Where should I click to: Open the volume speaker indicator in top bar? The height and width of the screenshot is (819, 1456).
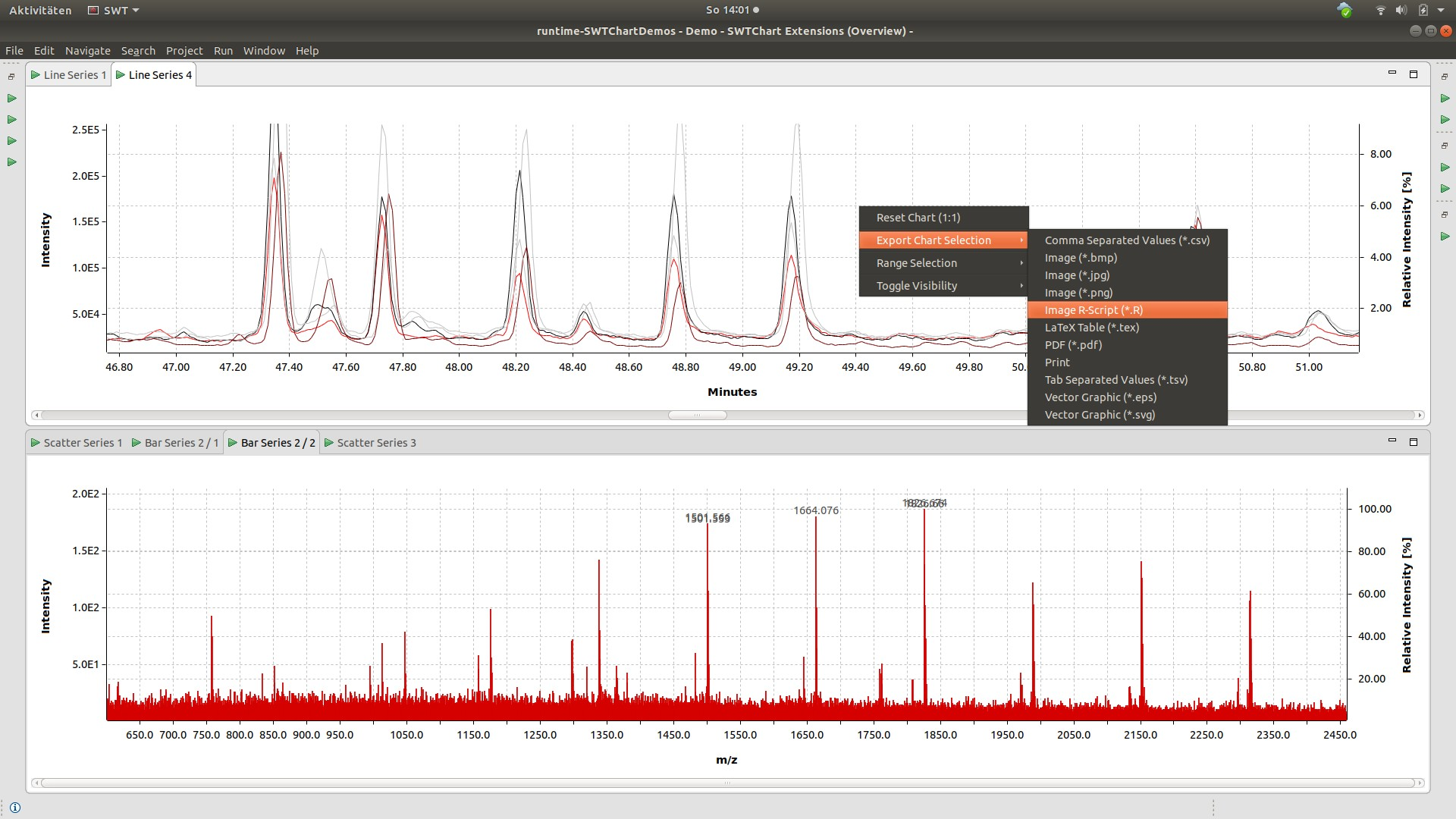[1401, 11]
